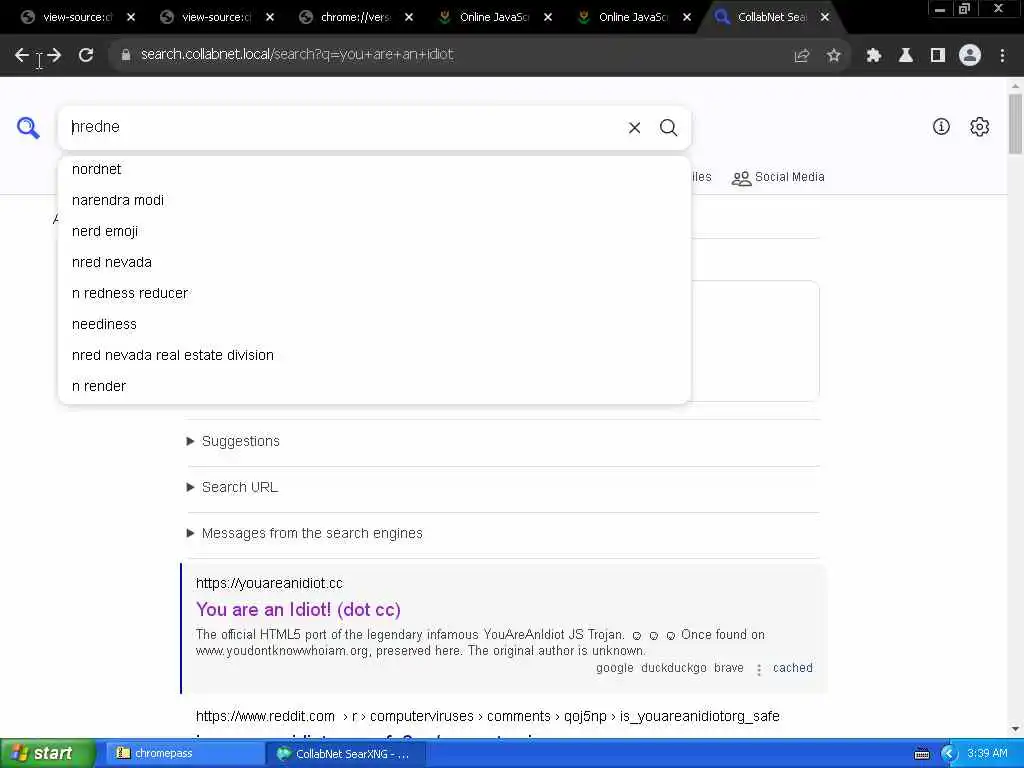Switch to chromepass taskbar window
Screen dimensions: 1024x768
click(x=185, y=754)
